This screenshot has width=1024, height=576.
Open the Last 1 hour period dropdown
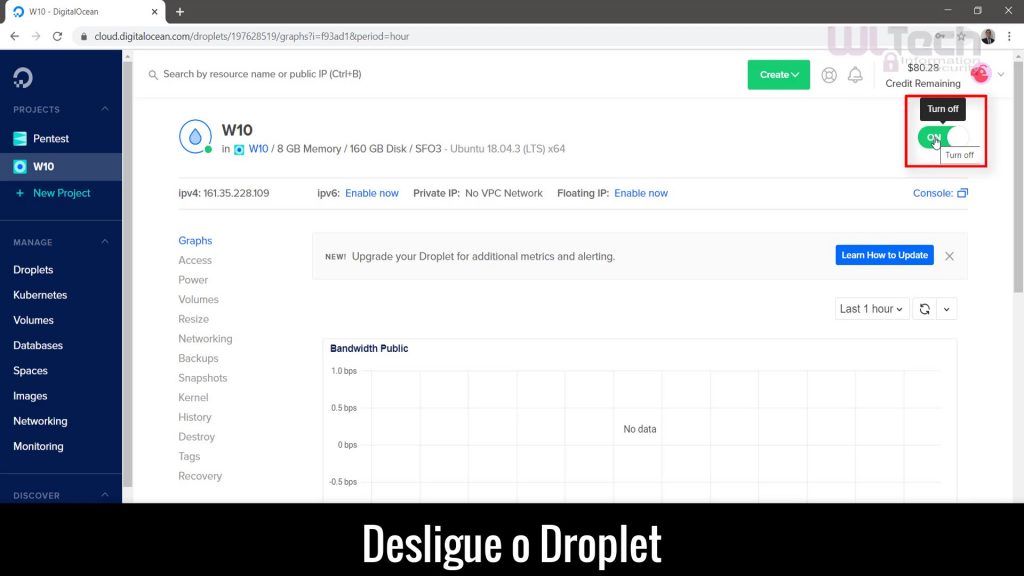871,309
